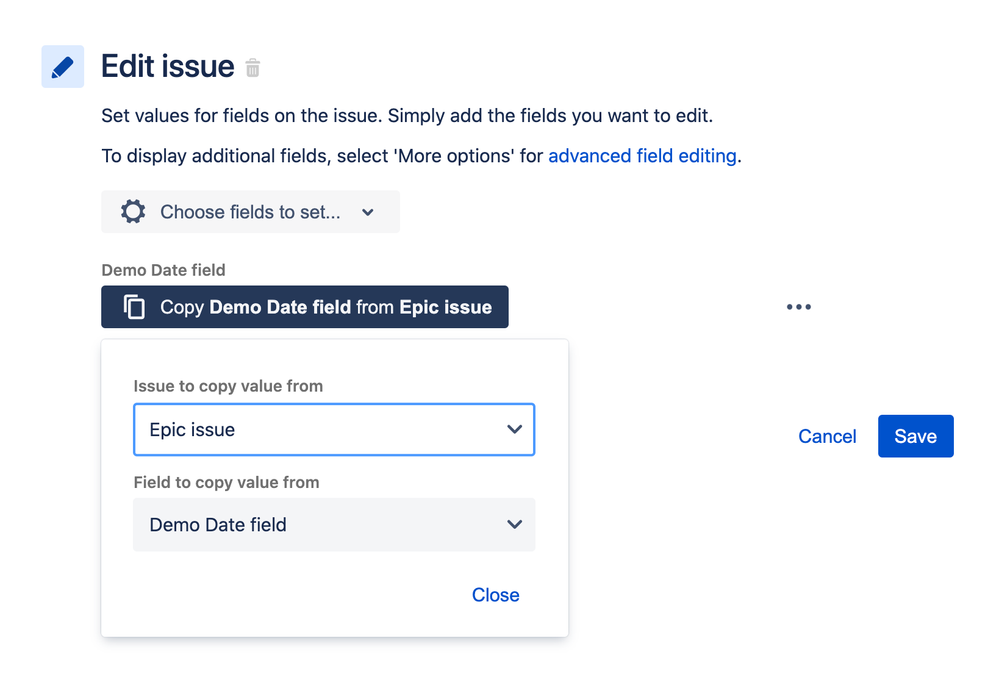Click the trash icon beside Edit issue heading
The image size is (999, 682).
pyautogui.click(x=251, y=67)
